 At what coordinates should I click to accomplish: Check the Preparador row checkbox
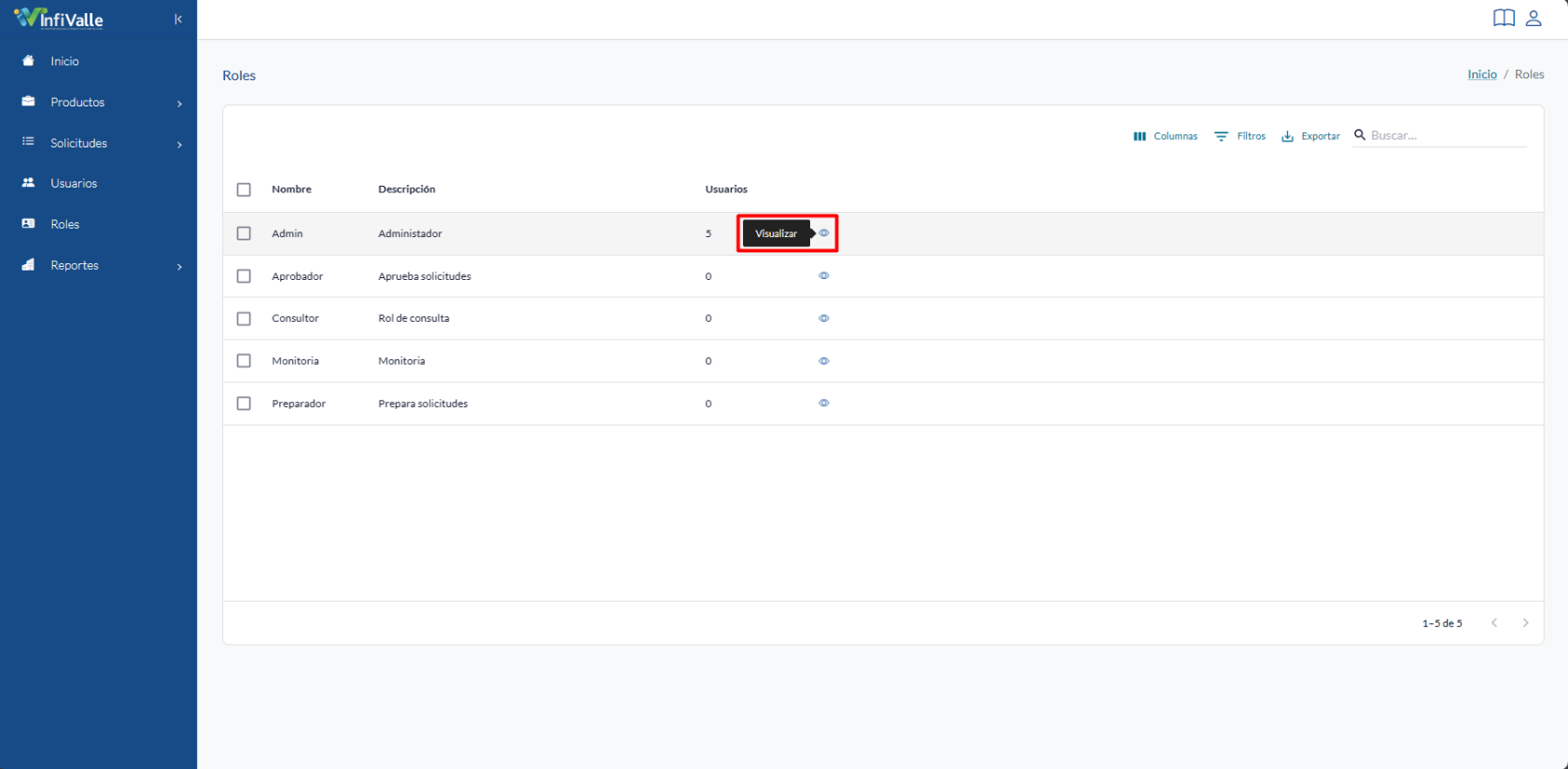point(244,403)
